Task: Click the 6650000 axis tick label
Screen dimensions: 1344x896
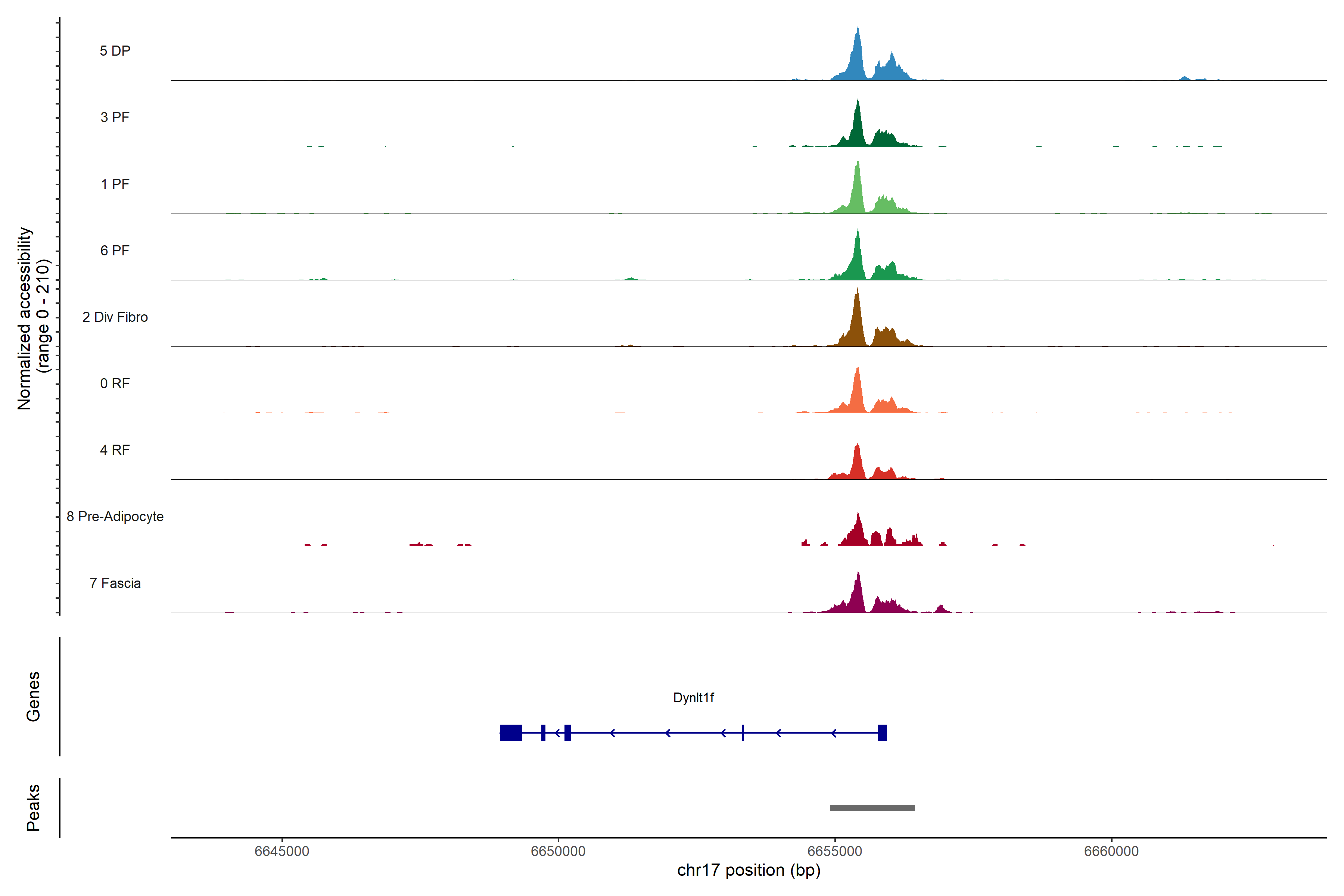Action: point(558,852)
